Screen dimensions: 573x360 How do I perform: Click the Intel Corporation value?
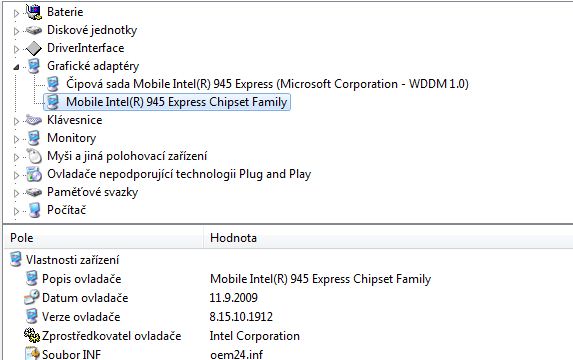(255, 336)
